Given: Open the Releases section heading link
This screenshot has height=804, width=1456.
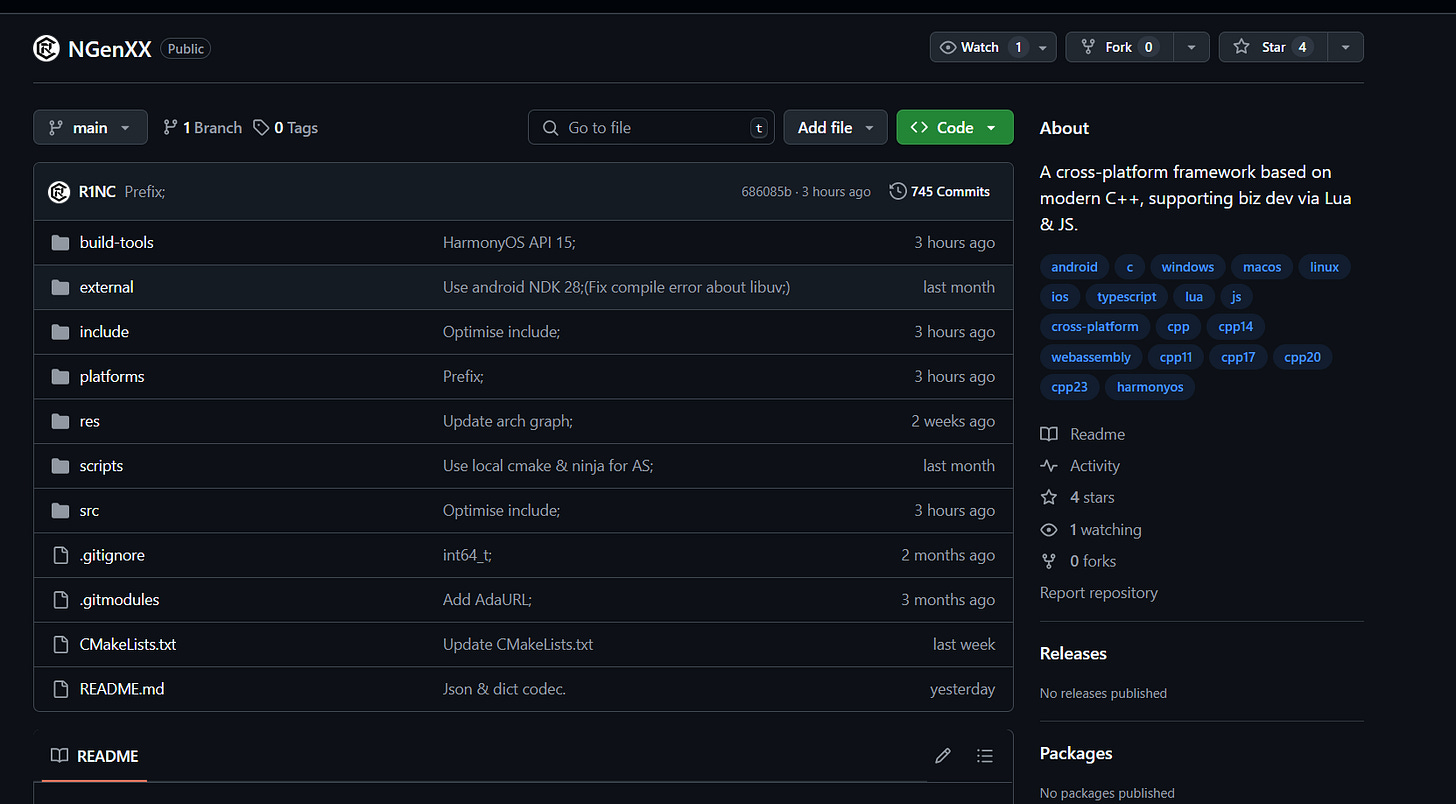Looking at the screenshot, I should [x=1073, y=653].
